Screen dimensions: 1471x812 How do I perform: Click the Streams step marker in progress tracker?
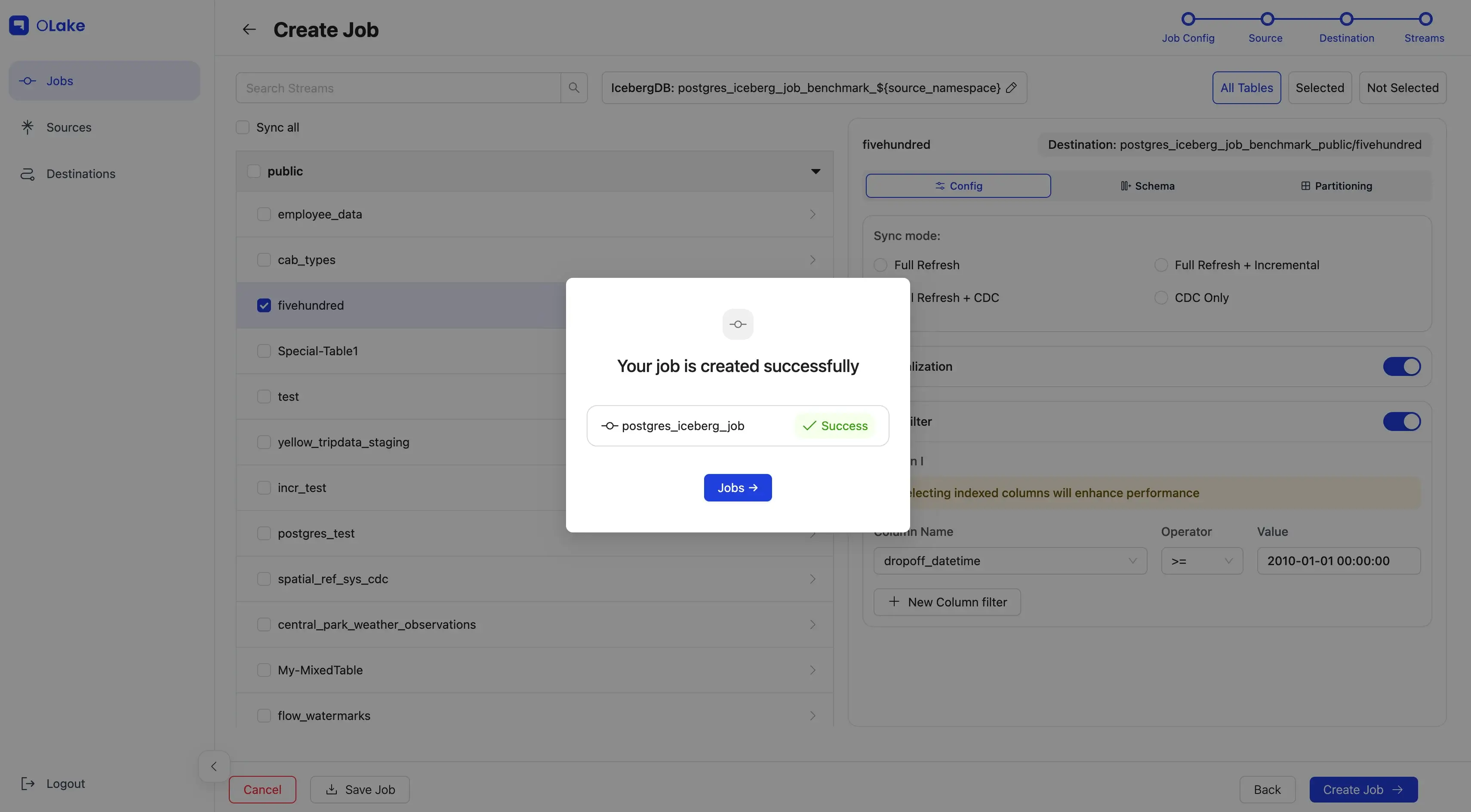(1425, 19)
